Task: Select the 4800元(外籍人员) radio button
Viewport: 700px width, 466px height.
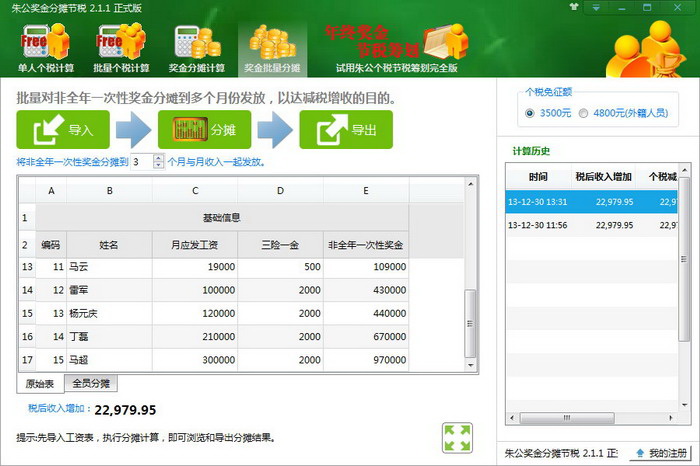Action: click(584, 113)
